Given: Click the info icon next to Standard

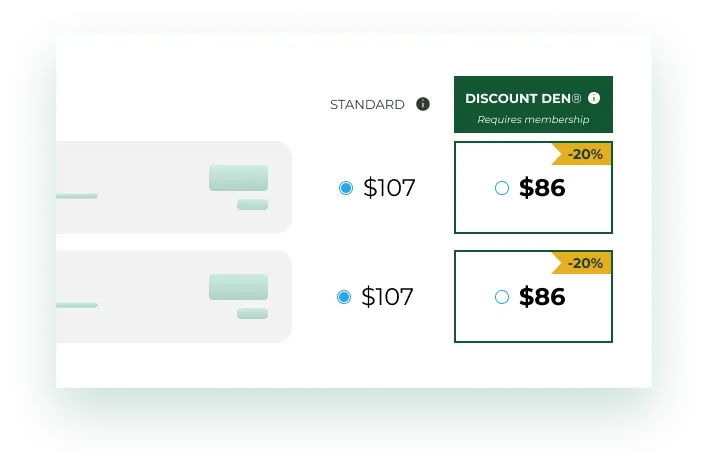Looking at the screenshot, I should coord(423,104).
